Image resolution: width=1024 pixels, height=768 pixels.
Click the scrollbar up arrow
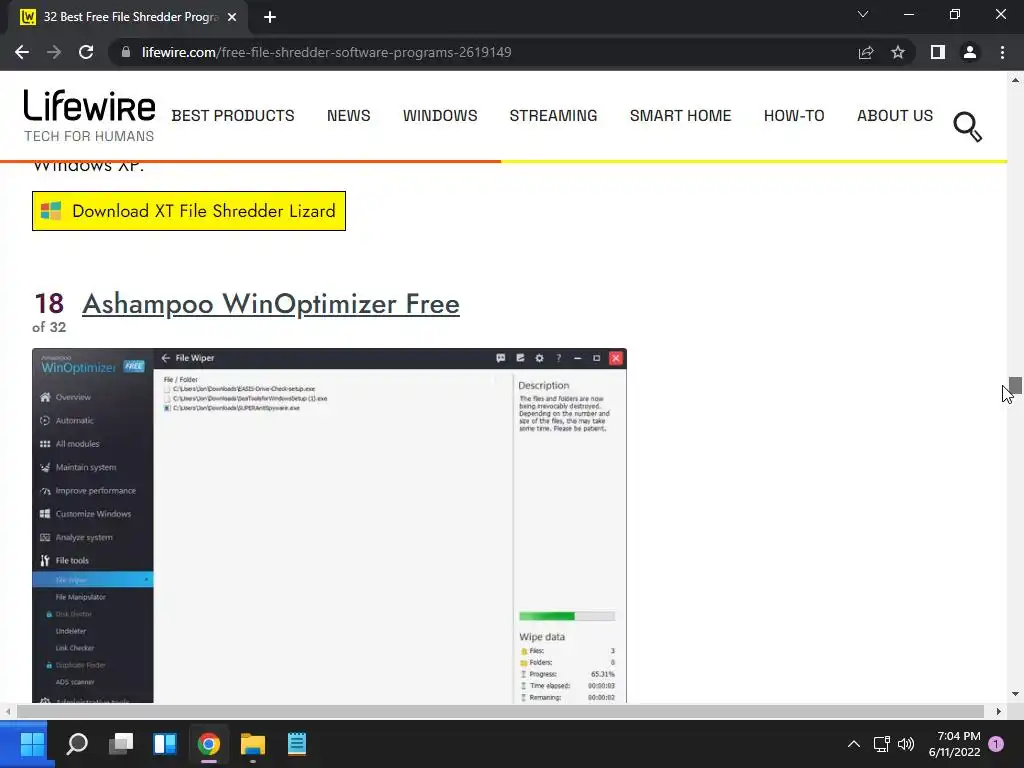[1015, 80]
